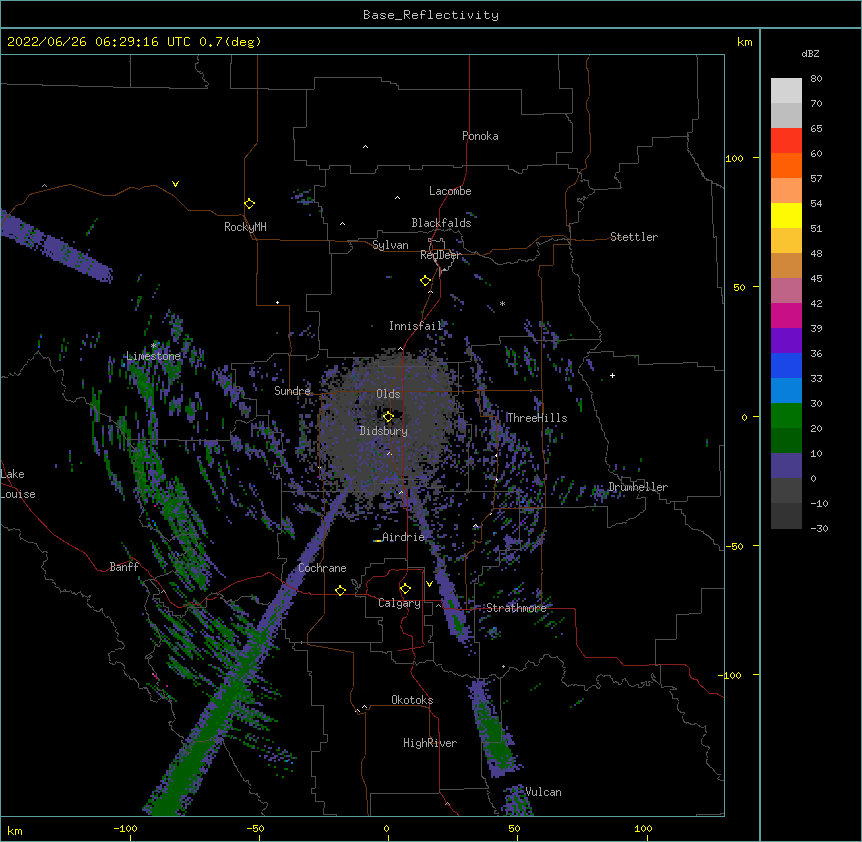Click the RockyMH label
The width and height of the screenshot is (862, 842).
tap(245, 227)
